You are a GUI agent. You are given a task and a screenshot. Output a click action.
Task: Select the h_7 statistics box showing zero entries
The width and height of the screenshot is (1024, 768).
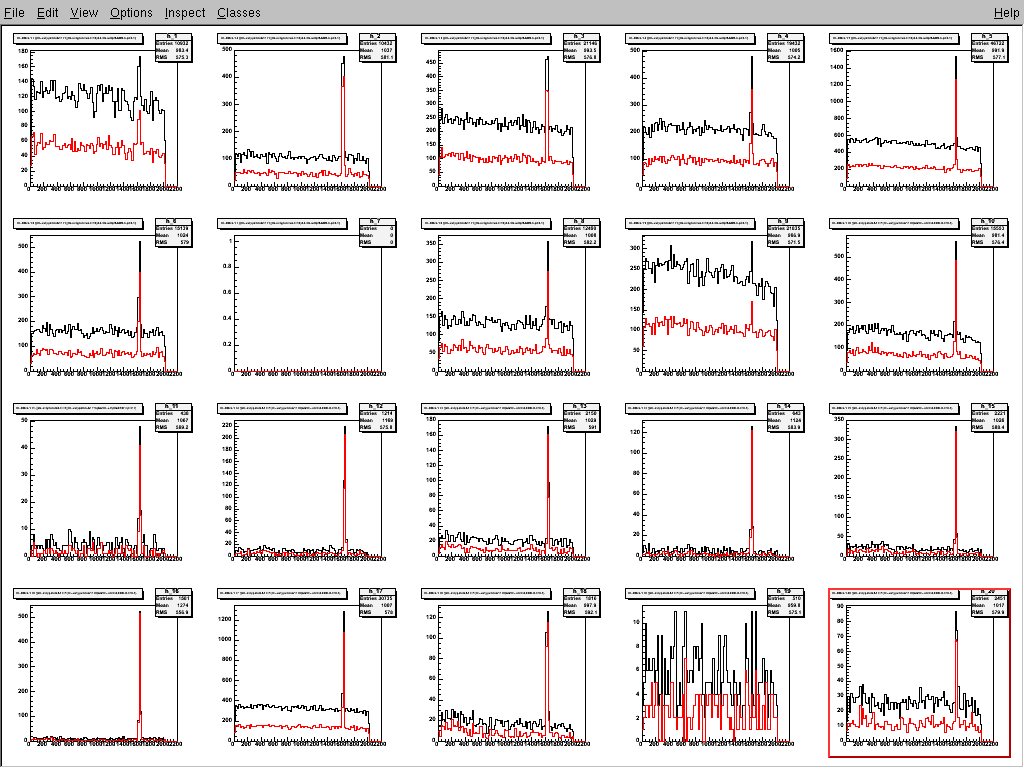377,232
